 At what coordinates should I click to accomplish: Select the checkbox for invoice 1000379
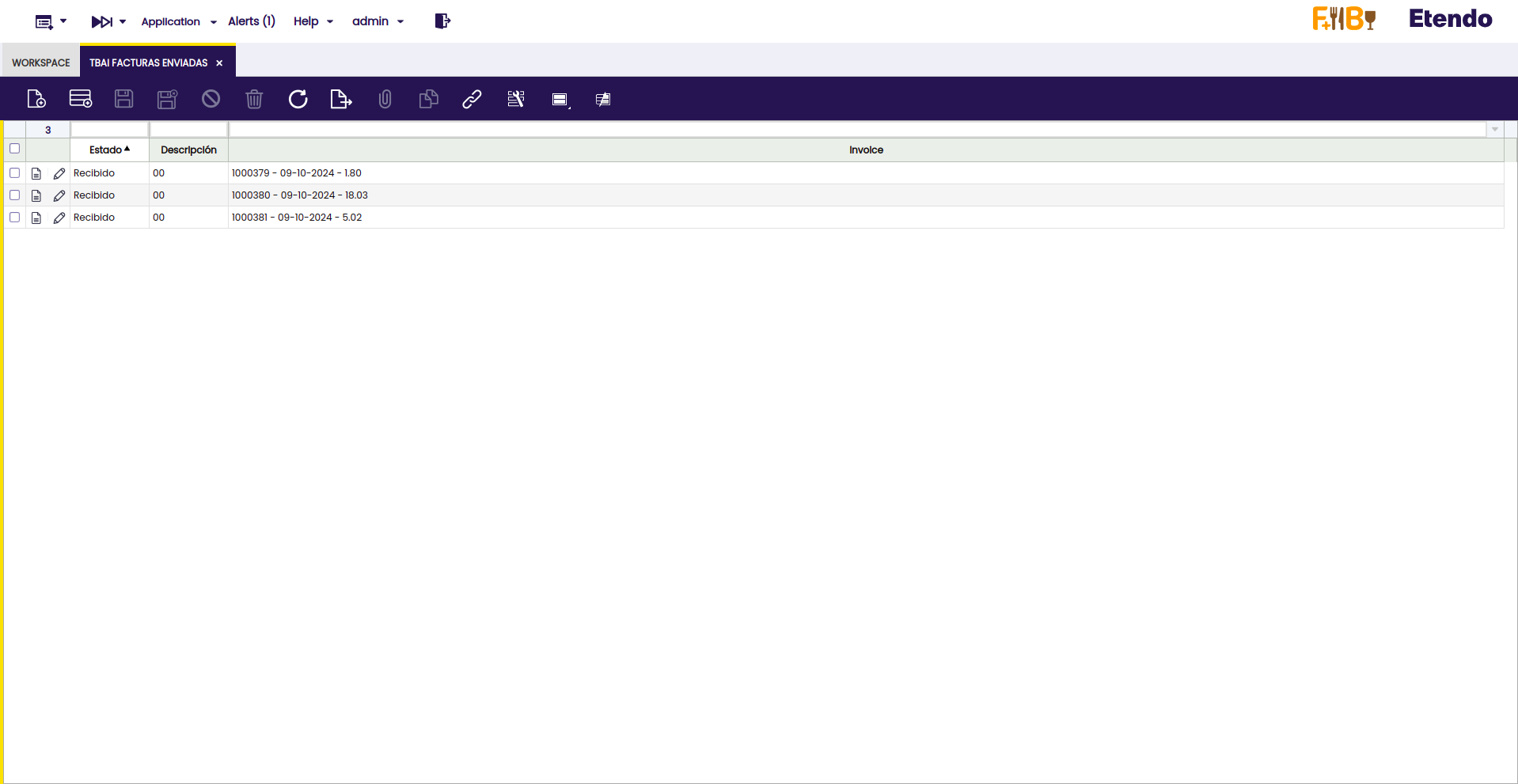click(x=14, y=172)
